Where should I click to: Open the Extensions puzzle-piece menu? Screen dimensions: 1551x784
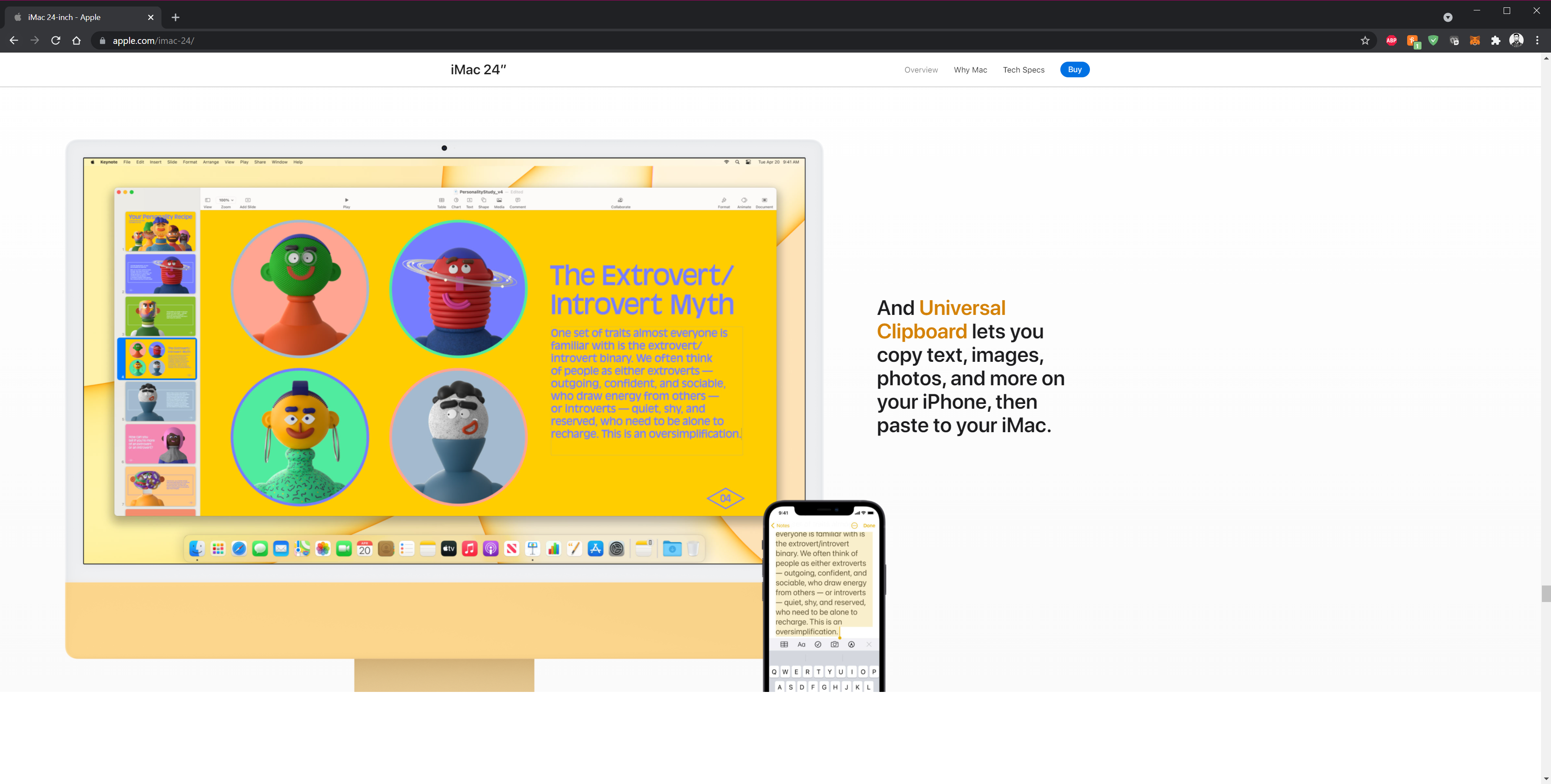1496,40
